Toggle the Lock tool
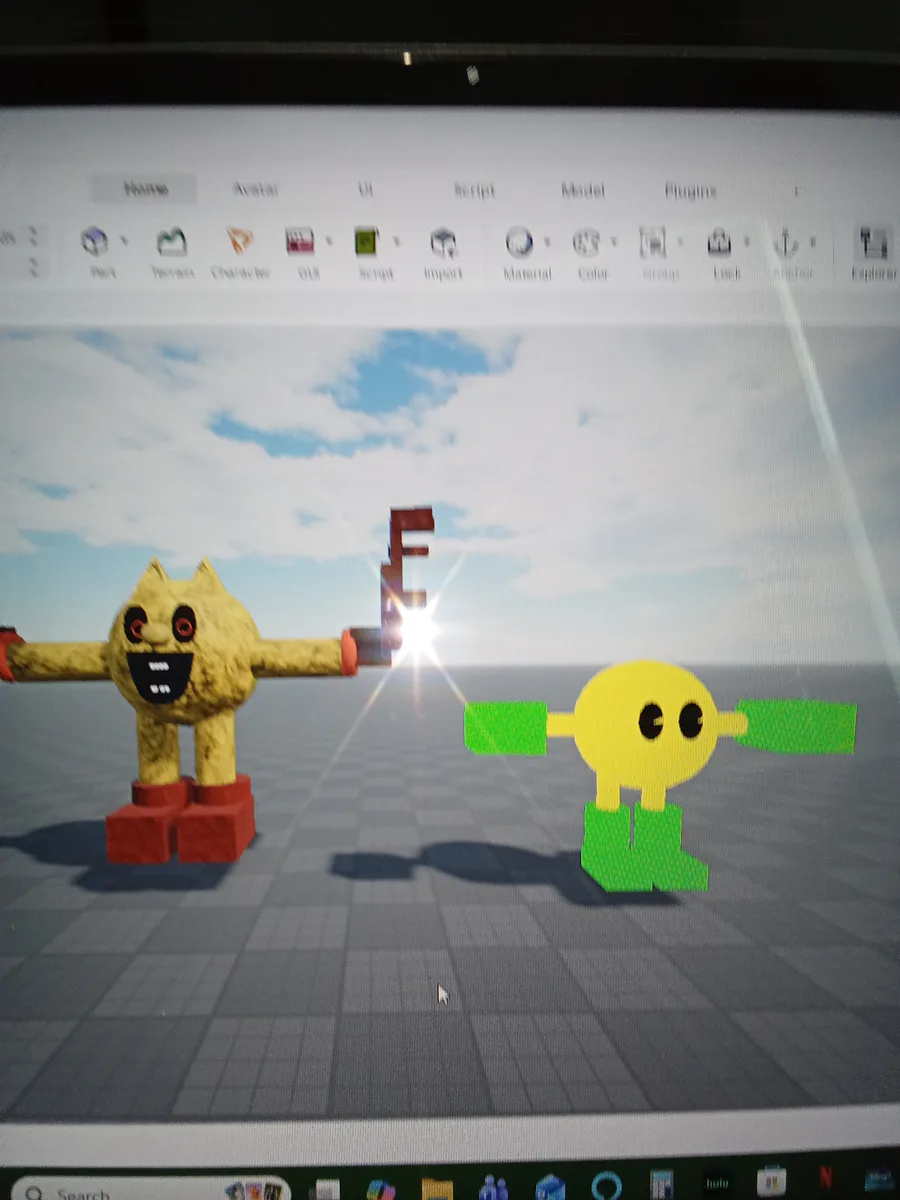 719,242
